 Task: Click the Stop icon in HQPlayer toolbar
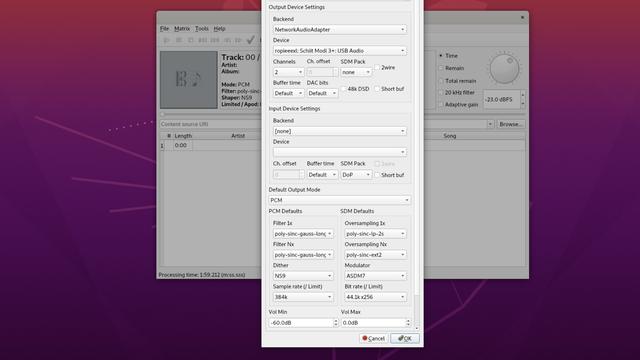click(191, 40)
